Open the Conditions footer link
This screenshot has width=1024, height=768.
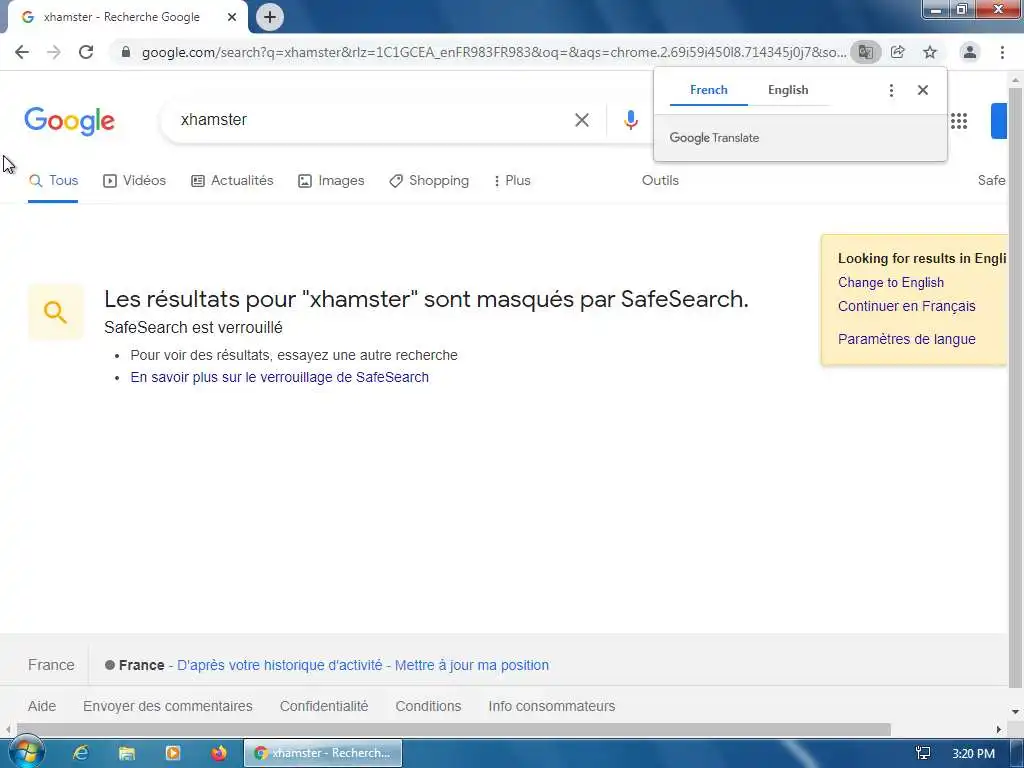(428, 707)
